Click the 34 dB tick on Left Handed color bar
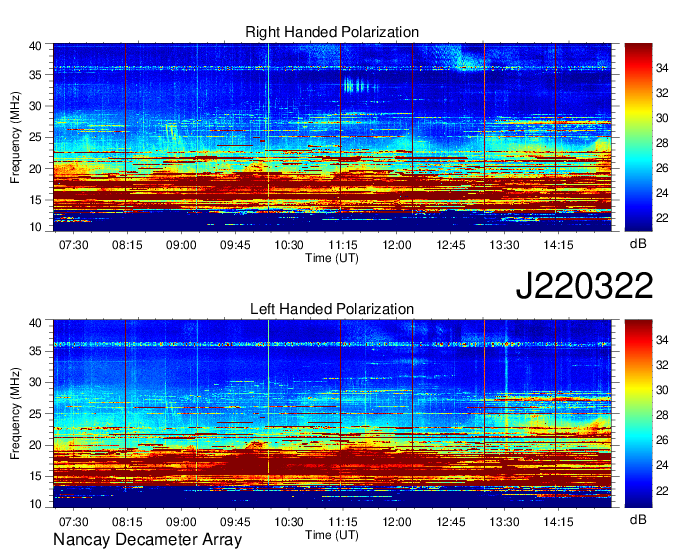 662,340
